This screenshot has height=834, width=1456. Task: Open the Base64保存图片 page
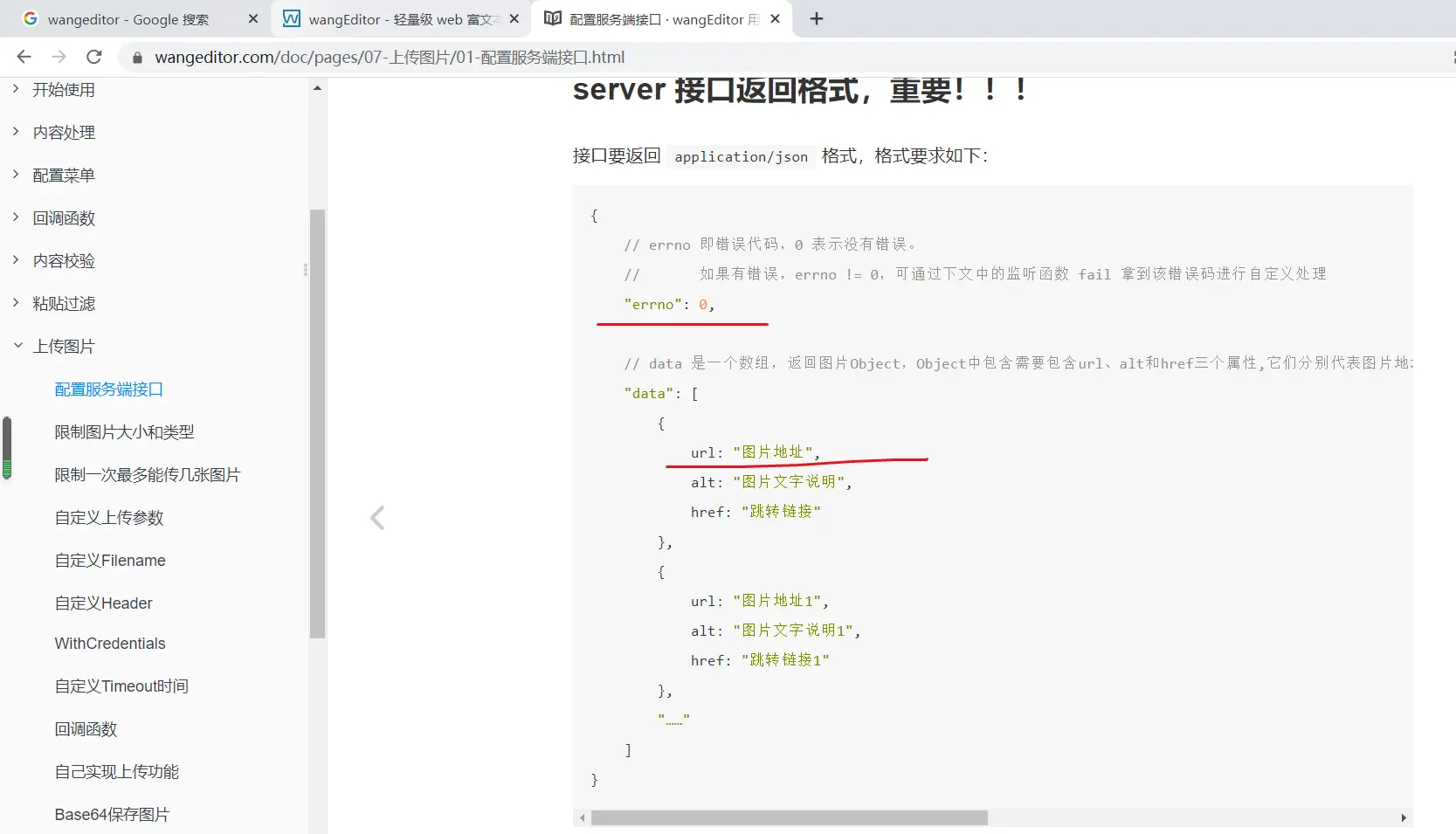coord(112,815)
